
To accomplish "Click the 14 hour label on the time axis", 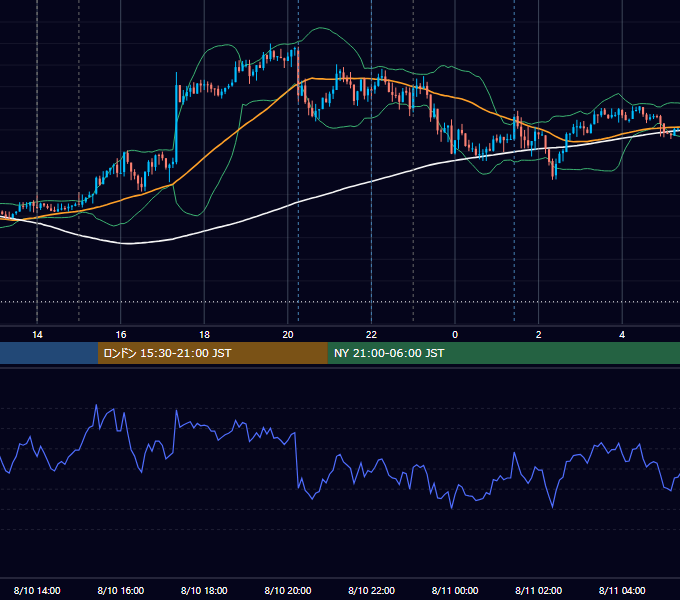I will coord(37,335).
